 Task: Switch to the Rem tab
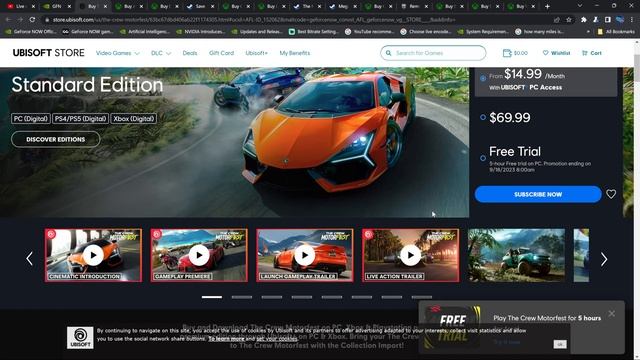click(414, 6)
